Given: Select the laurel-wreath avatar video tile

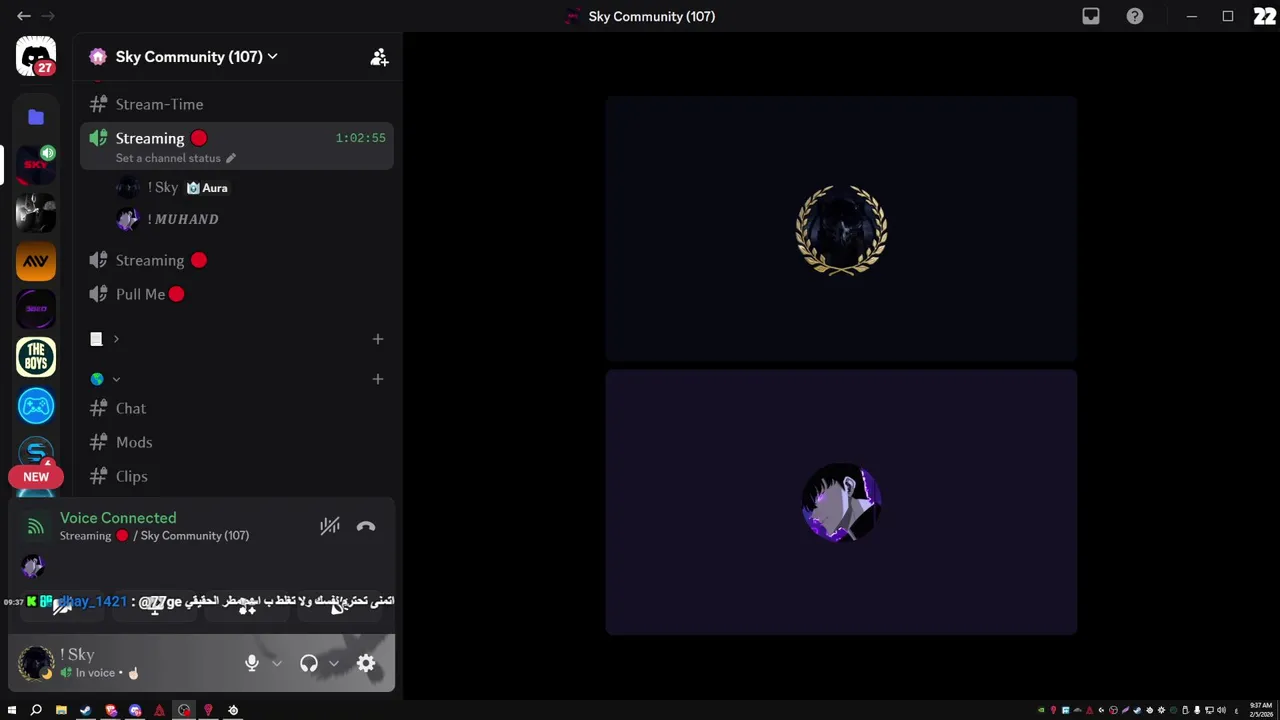Looking at the screenshot, I should click(841, 228).
